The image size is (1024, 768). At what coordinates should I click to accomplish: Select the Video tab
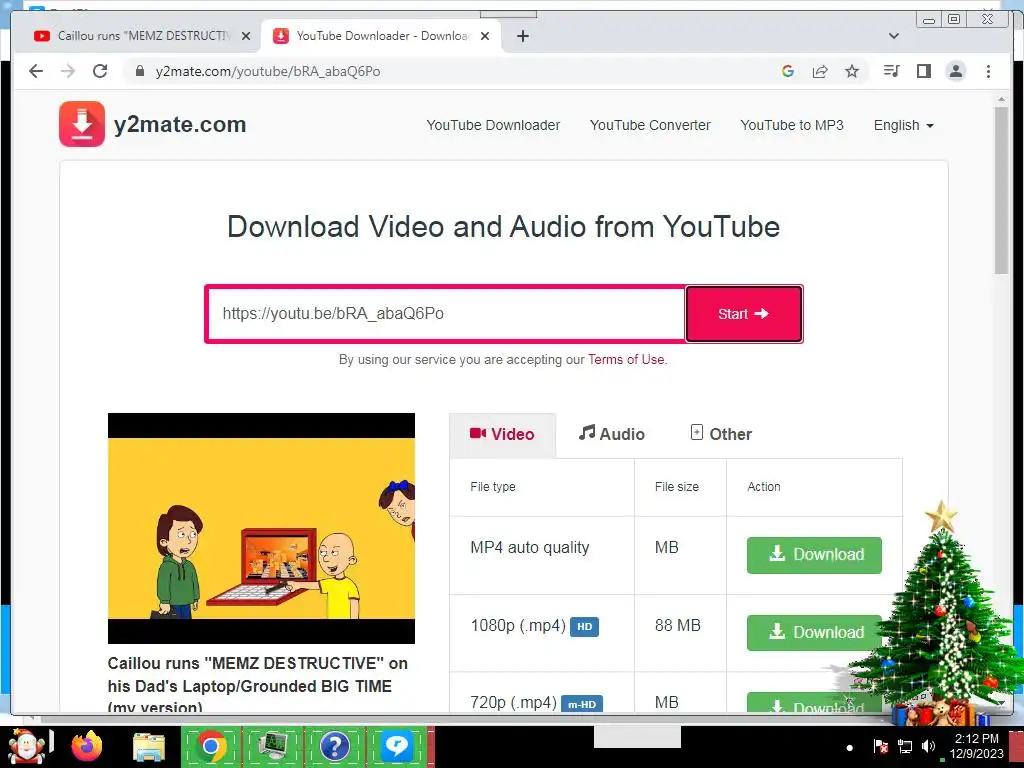click(x=502, y=434)
